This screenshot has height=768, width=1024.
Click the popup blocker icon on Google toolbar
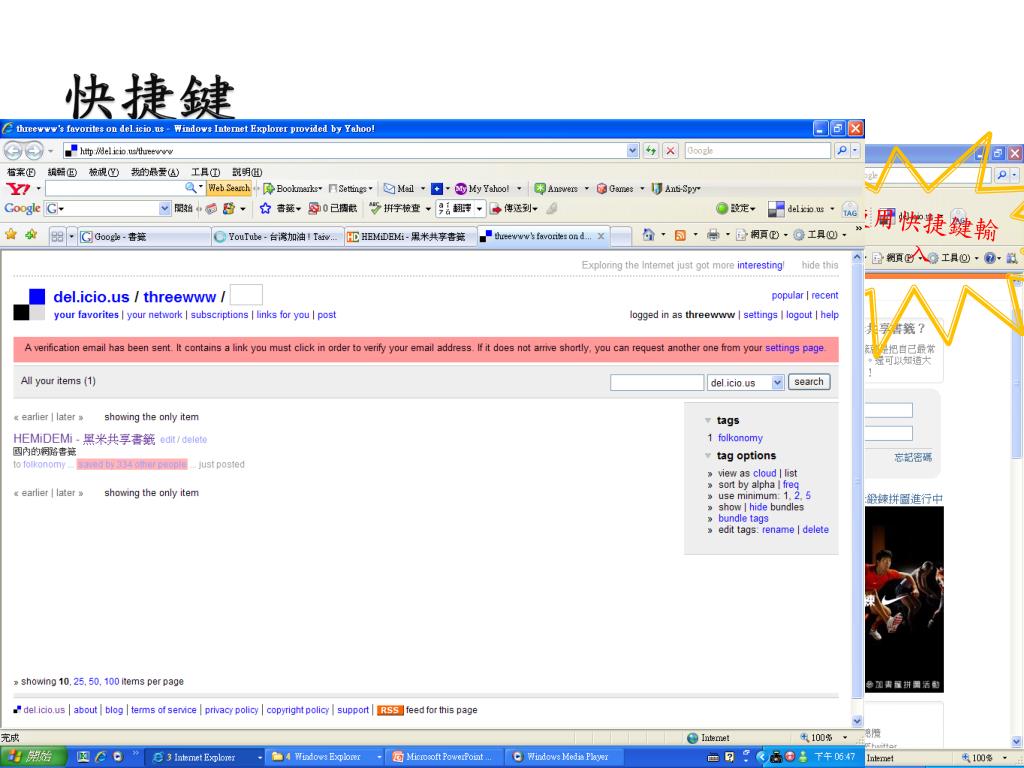(314, 208)
